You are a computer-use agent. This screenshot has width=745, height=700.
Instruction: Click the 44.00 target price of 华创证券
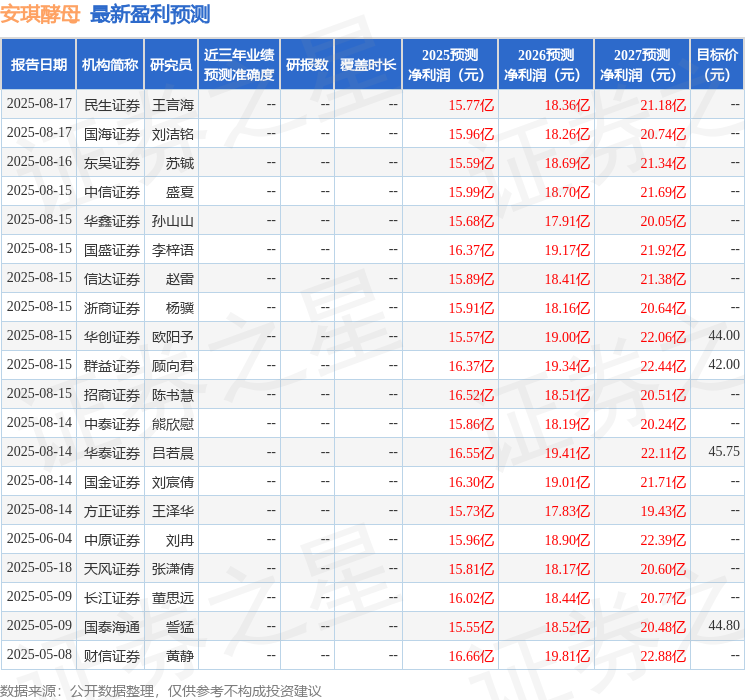coord(724,335)
